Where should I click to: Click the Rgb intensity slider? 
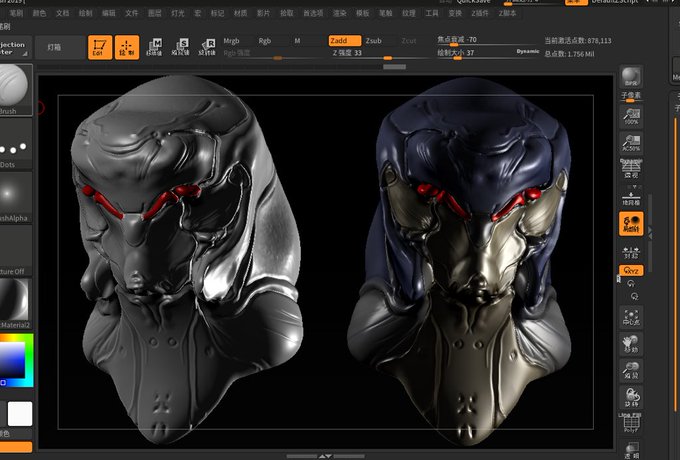(274, 53)
